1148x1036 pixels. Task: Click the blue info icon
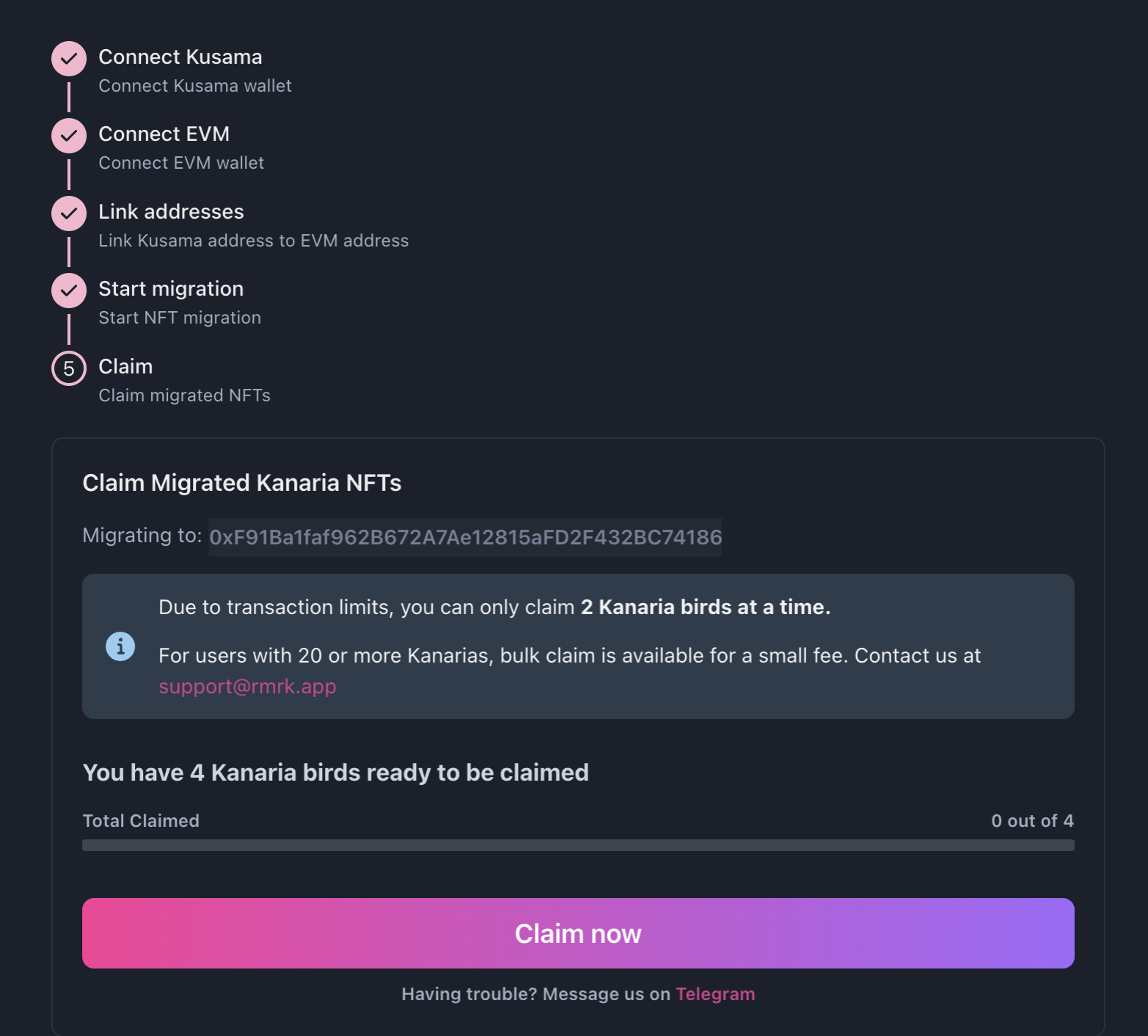(x=120, y=646)
